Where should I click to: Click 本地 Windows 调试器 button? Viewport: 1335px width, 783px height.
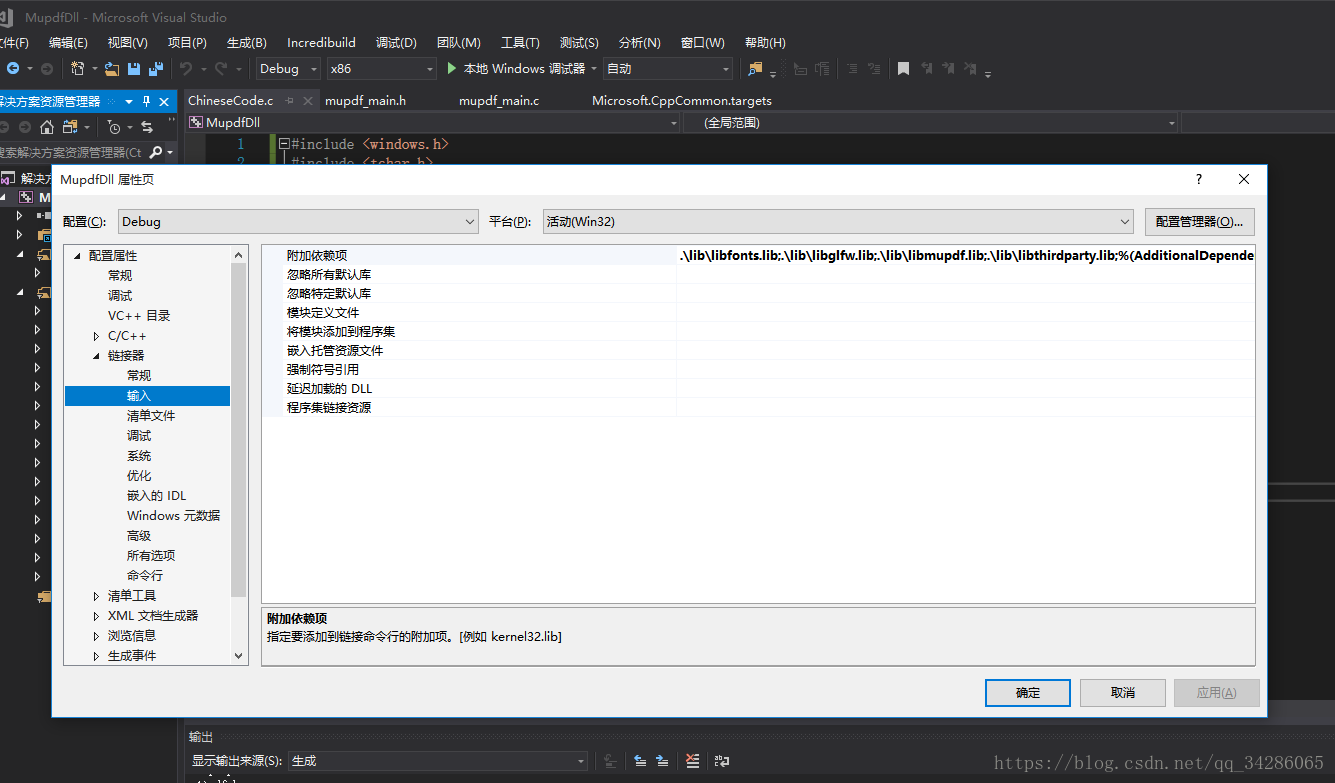click(x=521, y=69)
